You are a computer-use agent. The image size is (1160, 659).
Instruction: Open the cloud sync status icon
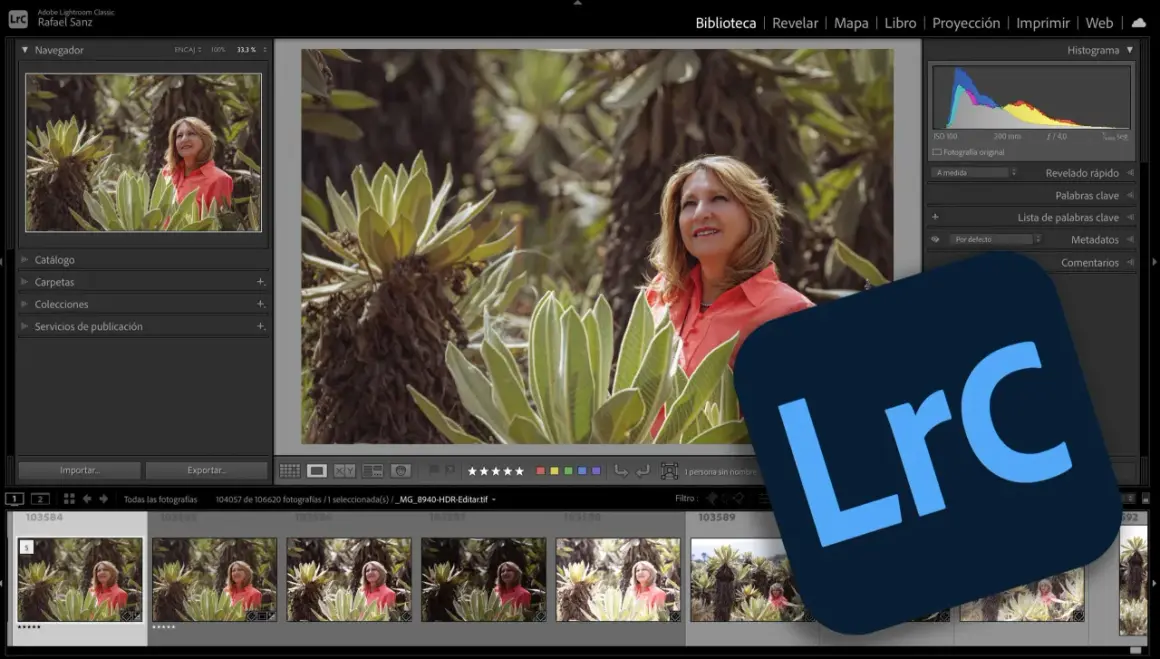(x=1139, y=23)
